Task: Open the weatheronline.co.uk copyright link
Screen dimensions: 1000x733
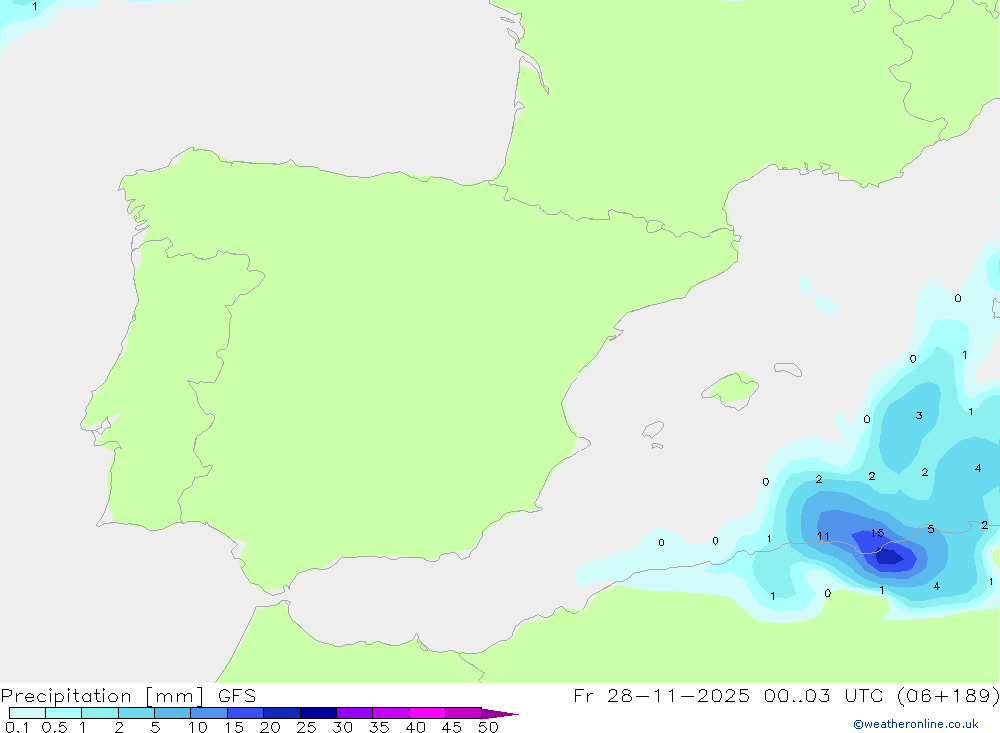Action: pyautogui.click(x=916, y=724)
